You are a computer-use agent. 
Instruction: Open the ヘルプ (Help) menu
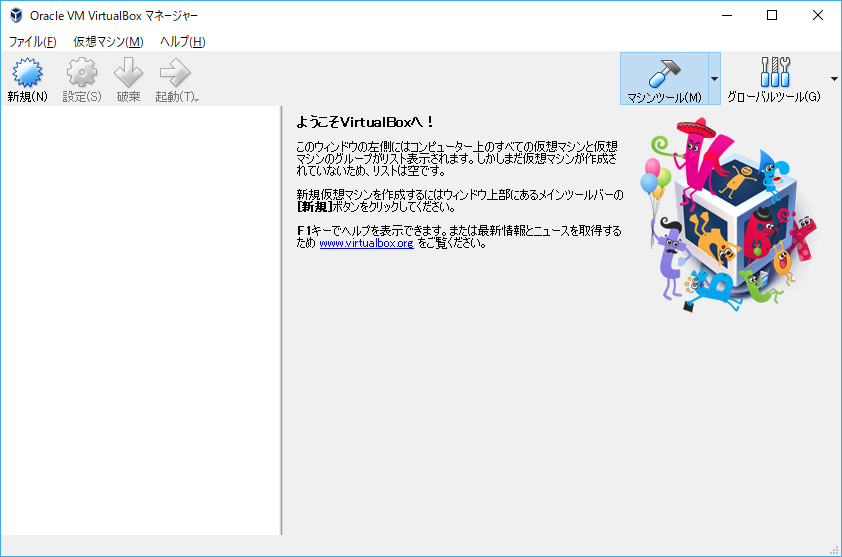182,41
